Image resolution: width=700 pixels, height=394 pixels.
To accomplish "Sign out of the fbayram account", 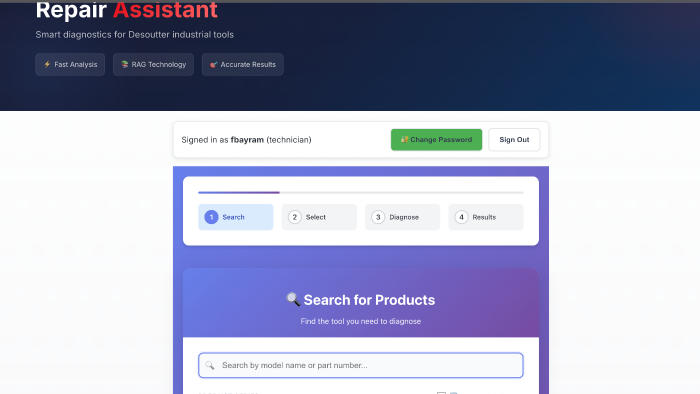I will pos(514,140).
